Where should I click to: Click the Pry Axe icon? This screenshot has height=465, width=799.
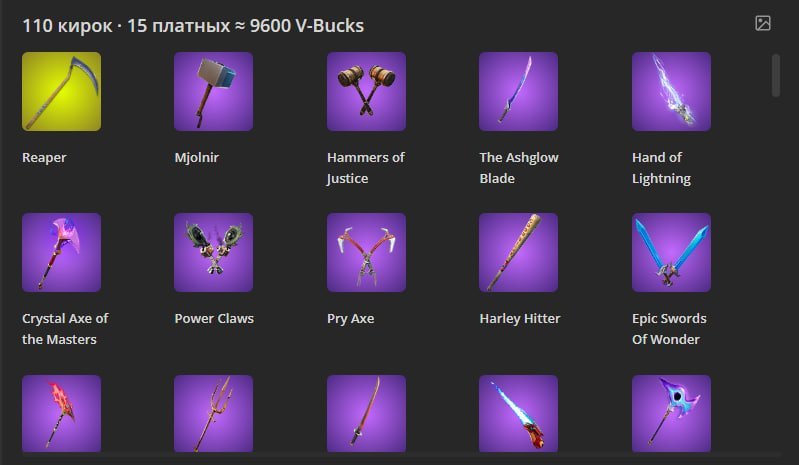click(x=366, y=253)
